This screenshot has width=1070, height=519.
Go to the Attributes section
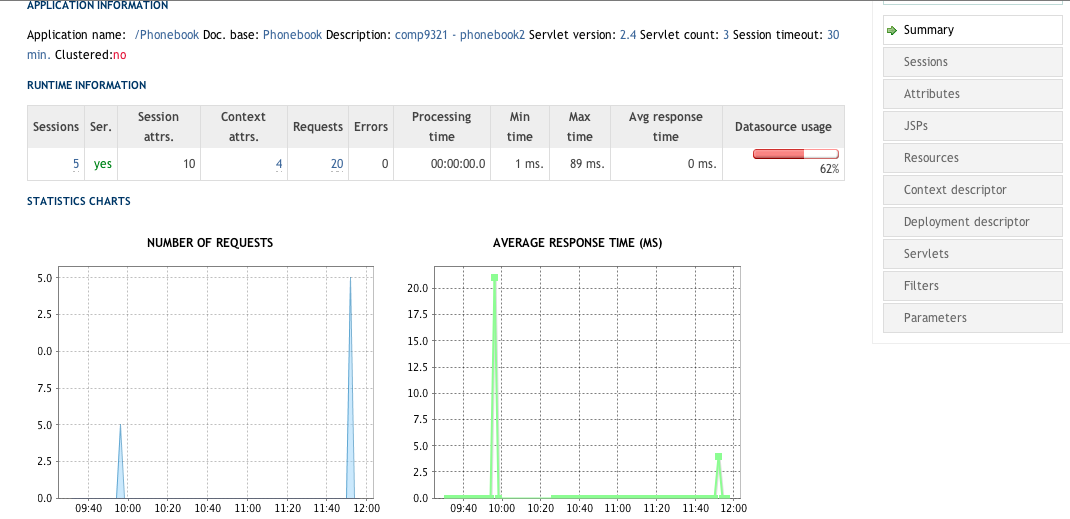[931, 94]
